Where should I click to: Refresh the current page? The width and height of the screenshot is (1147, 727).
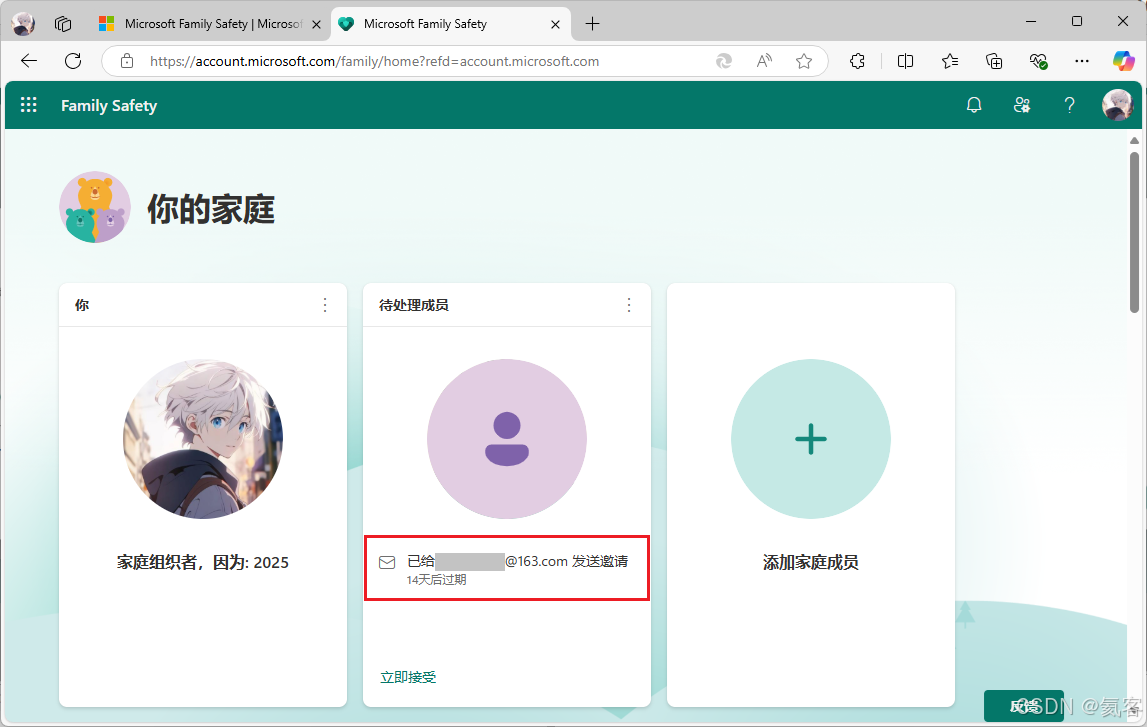[73, 61]
